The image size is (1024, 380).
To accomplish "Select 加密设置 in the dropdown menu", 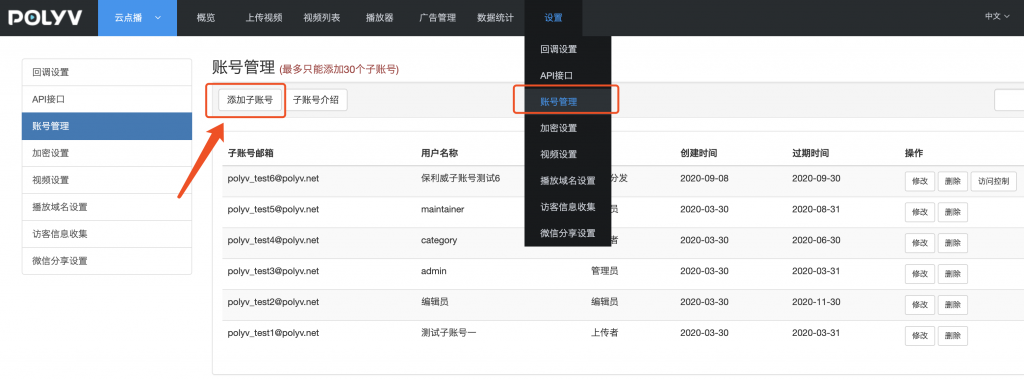I will (568, 128).
